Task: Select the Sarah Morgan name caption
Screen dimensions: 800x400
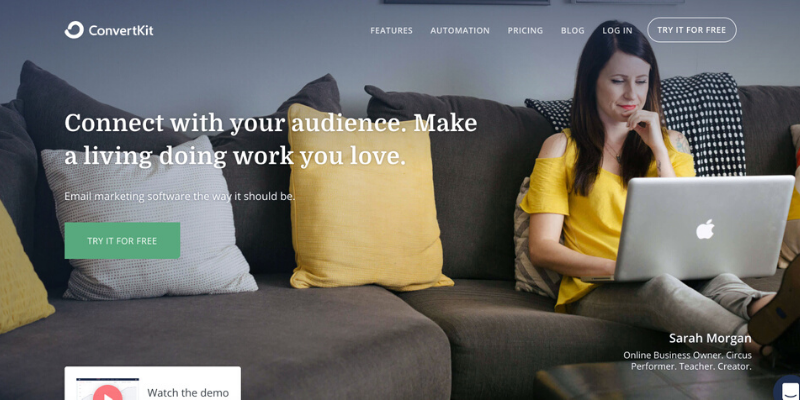Action: point(710,338)
